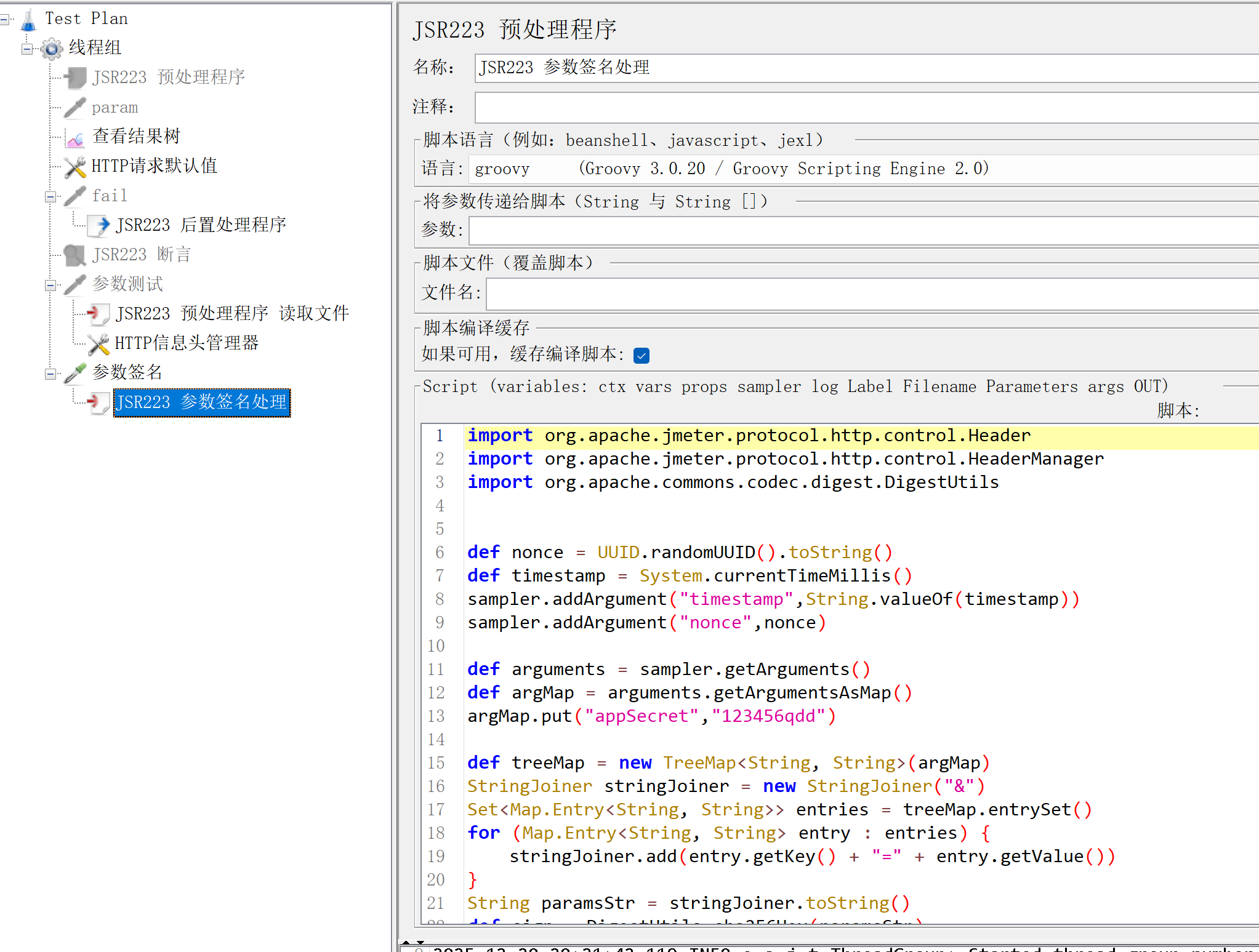Collapse the Test Plan root node
The height and width of the screenshot is (952, 1259).
(x=5, y=20)
